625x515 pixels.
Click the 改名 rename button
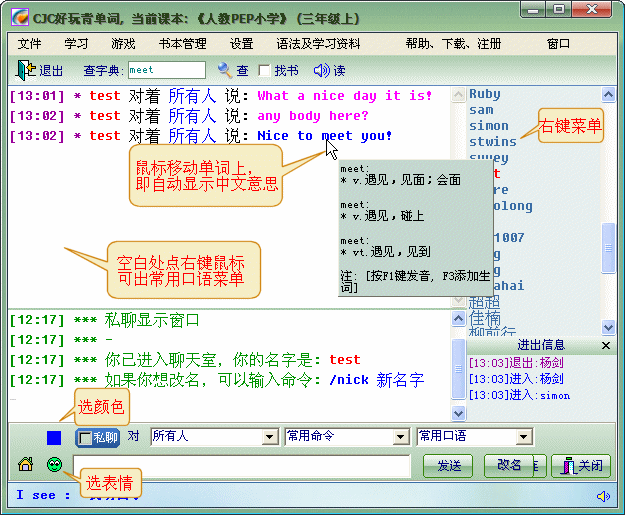509,465
